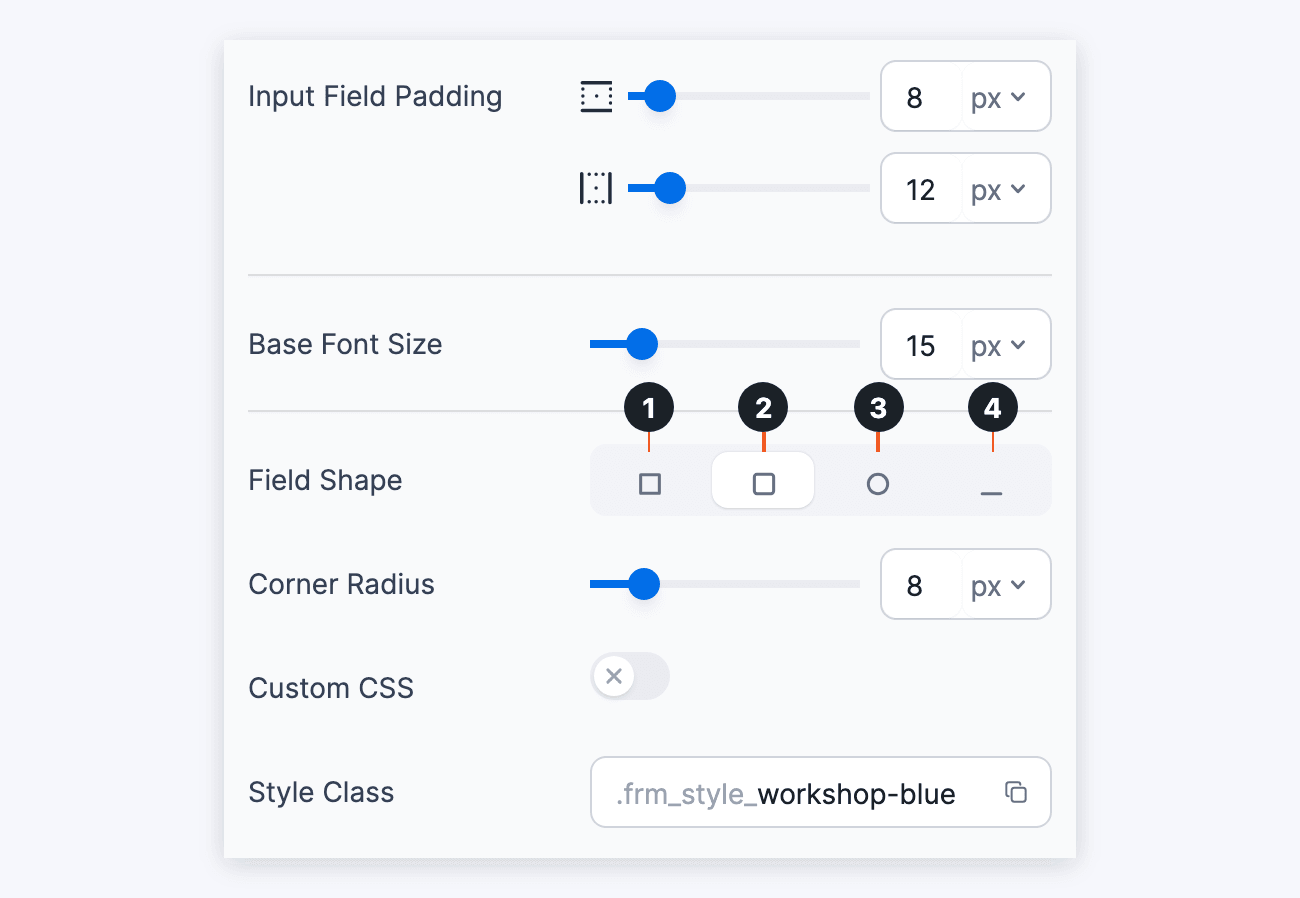Click the Style Class text field

tap(821, 792)
